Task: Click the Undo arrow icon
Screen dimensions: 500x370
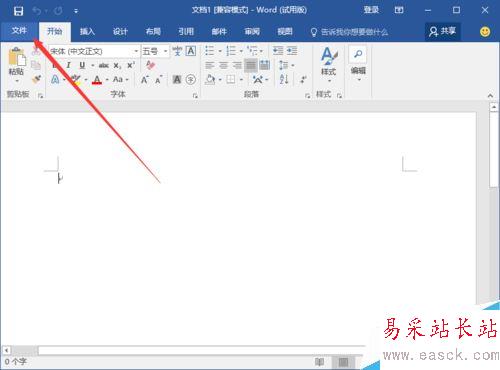Action: click(x=37, y=11)
